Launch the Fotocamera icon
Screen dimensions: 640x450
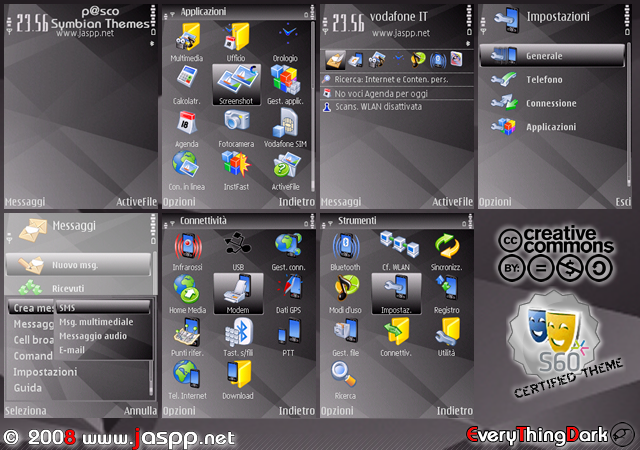(236, 121)
